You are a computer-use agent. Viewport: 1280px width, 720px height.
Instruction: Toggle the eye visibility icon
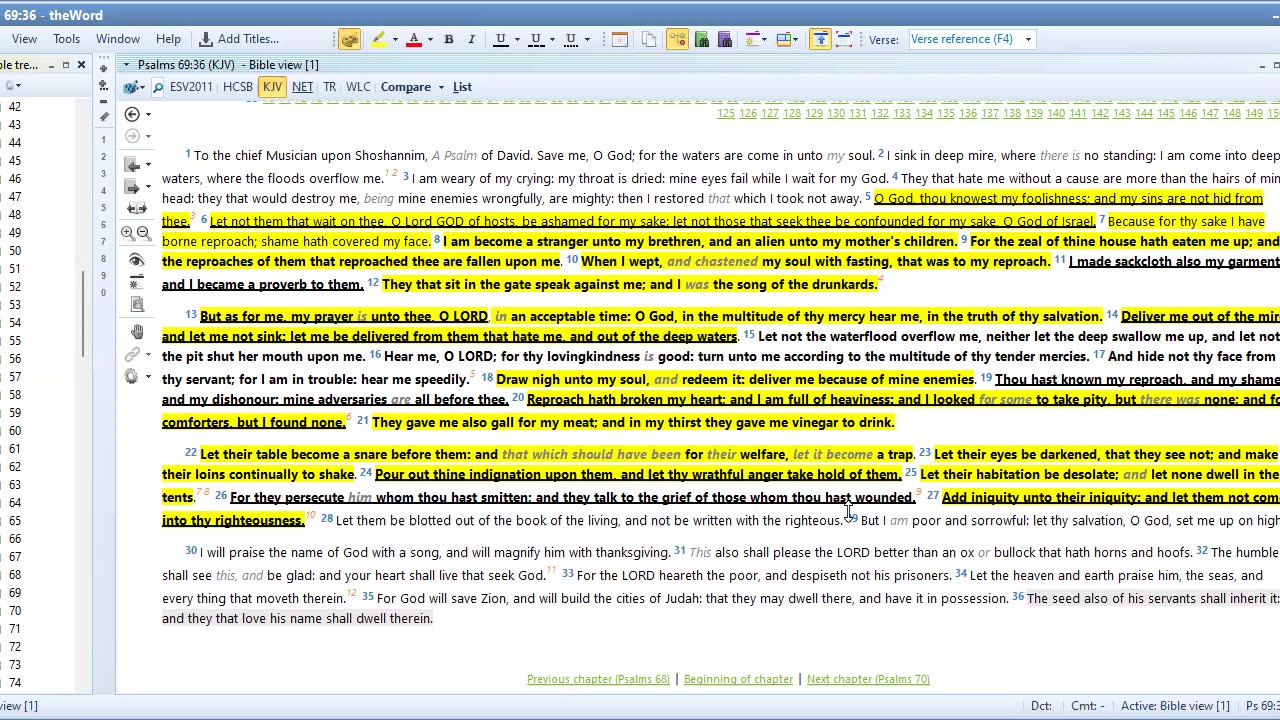136,260
